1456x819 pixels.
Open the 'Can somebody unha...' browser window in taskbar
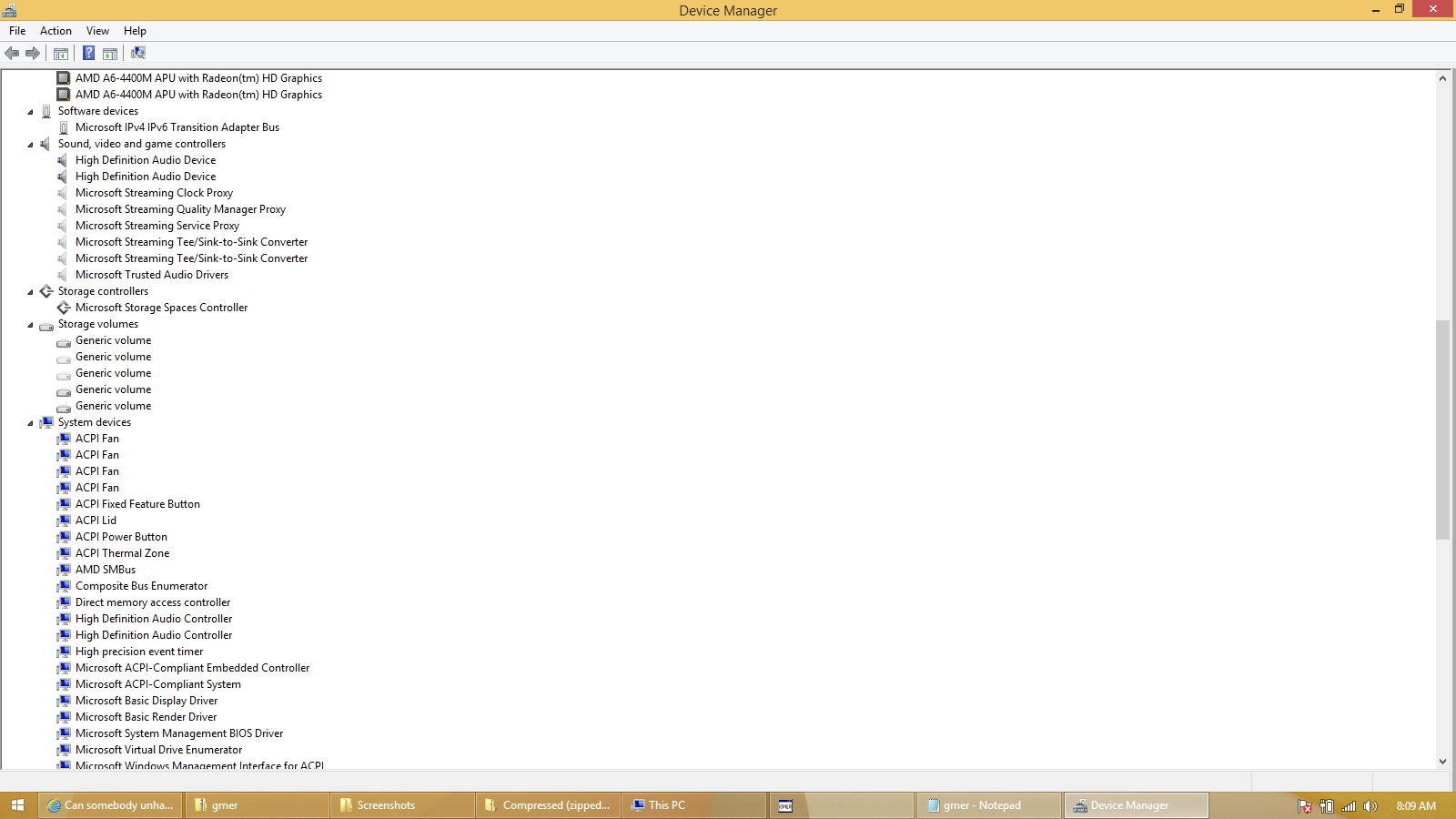(110, 805)
